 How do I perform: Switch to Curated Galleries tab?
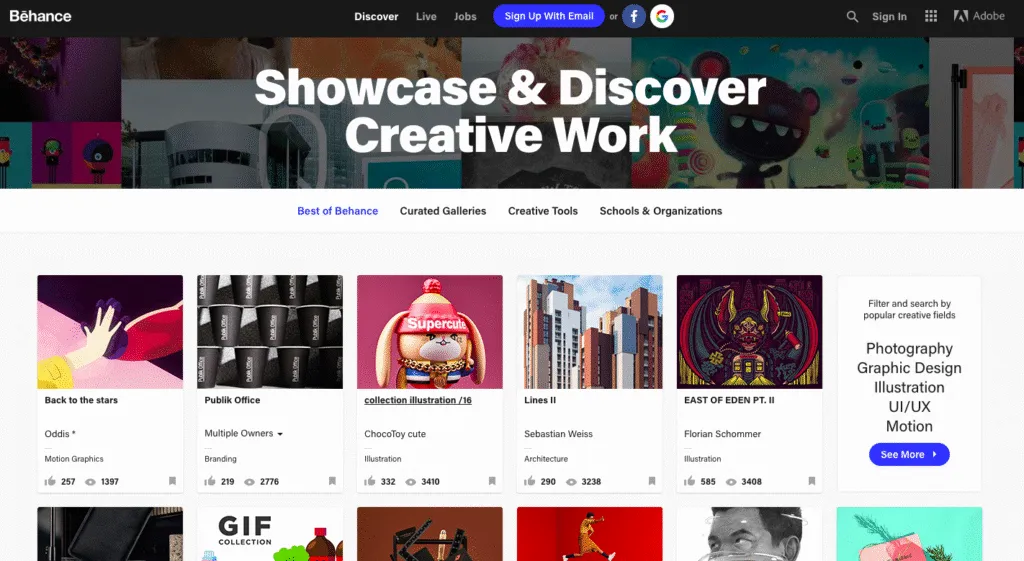(443, 211)
